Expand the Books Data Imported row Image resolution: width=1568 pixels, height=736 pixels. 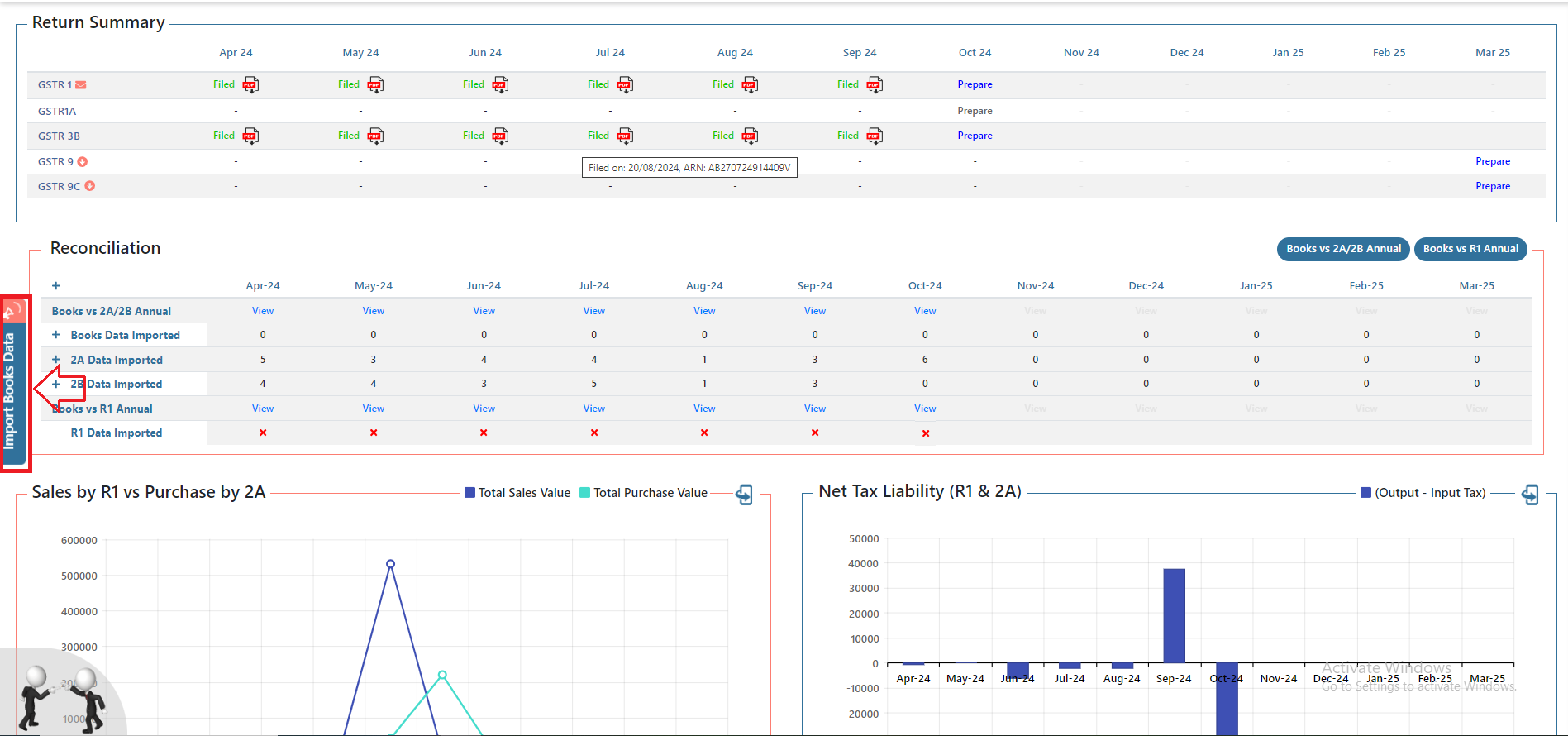(56, 335)
